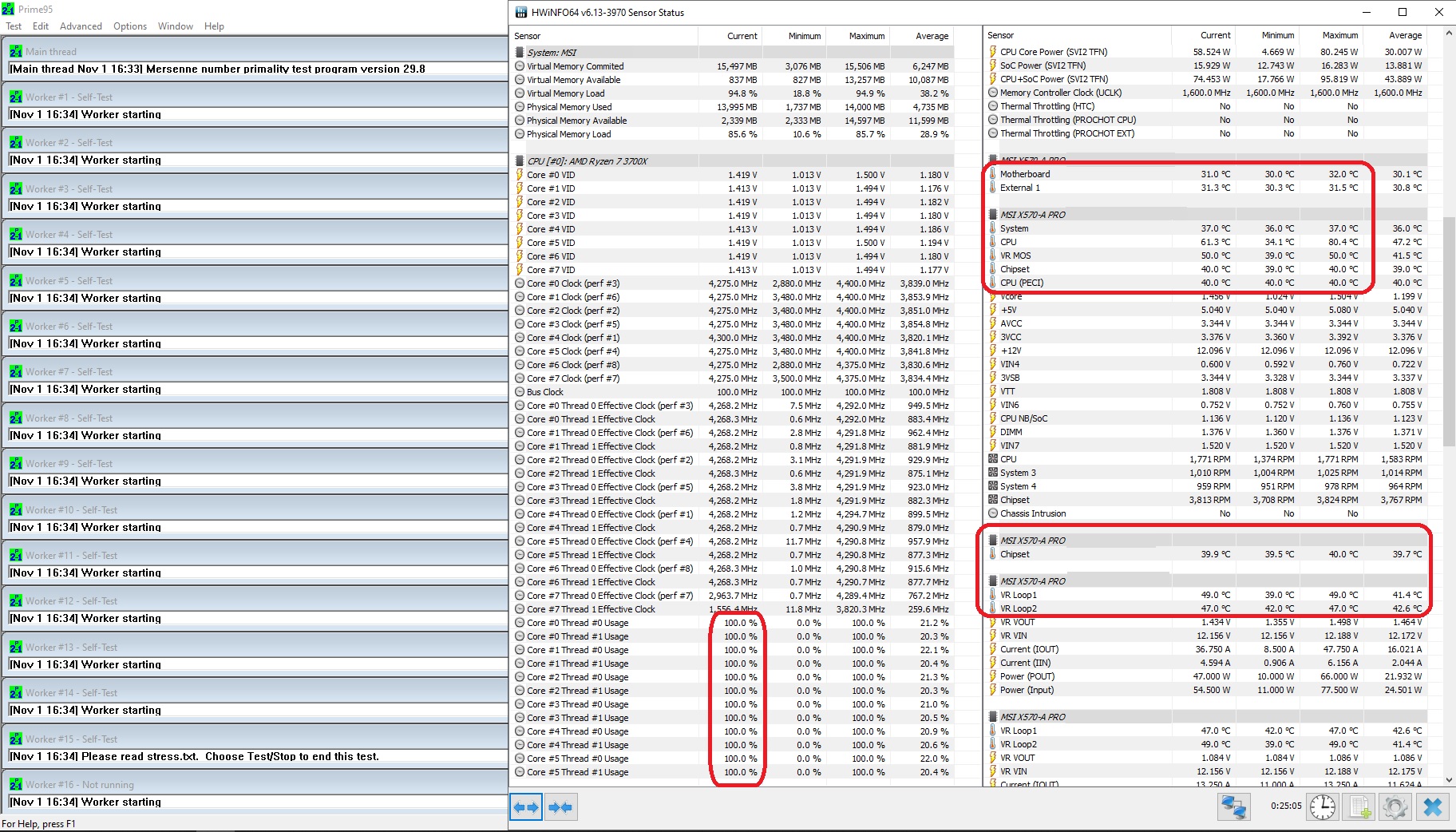This screenshot has height=832, width=1456.
Task: Open the Options menu in Prime95
Action: [x=130, y=26]
